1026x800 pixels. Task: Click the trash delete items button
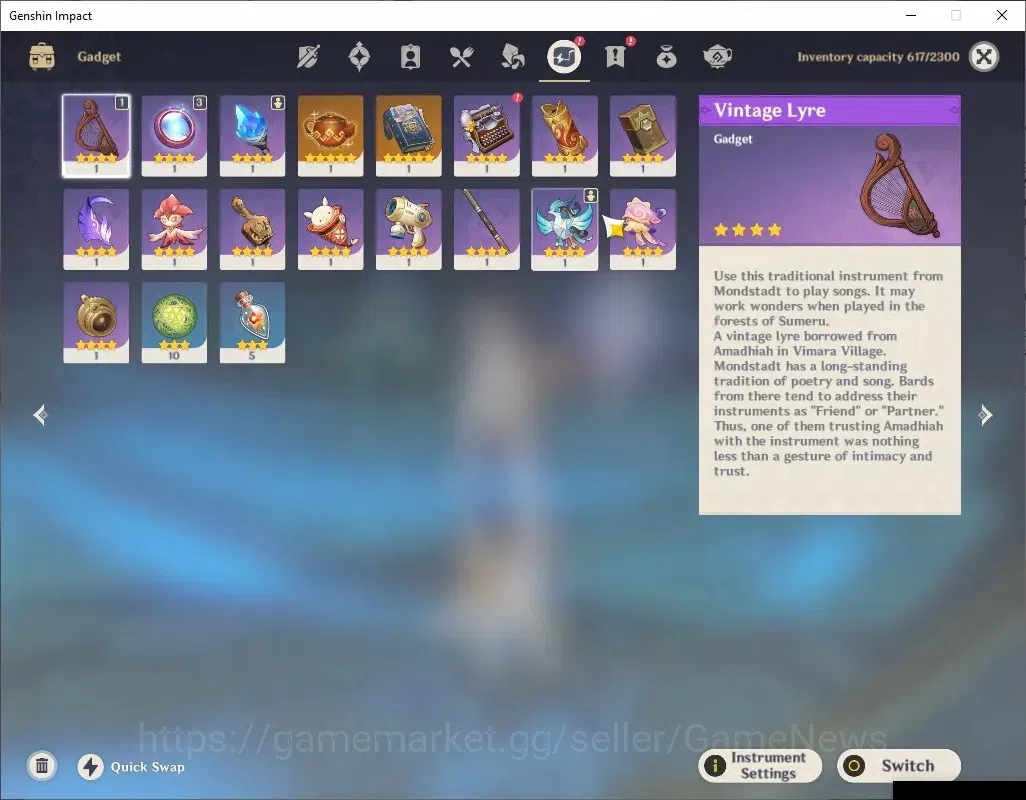[x=42, y=765]
